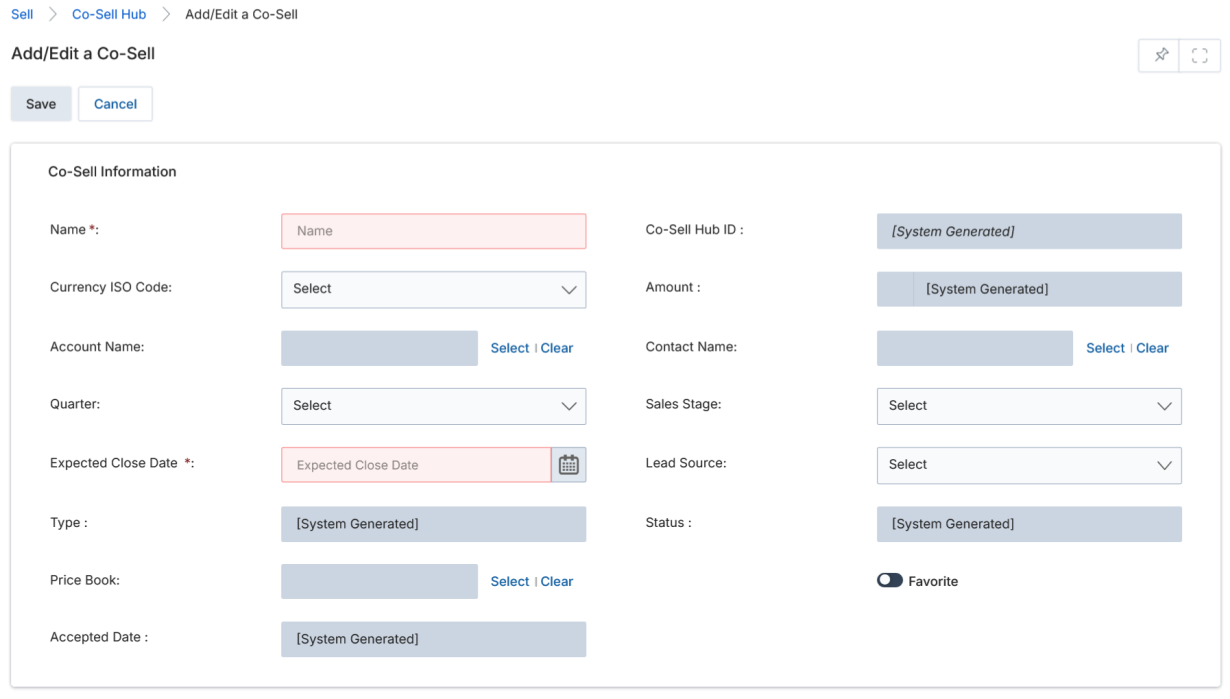Open the Sales Stage dropdown
Screen dimensions: 1230x699
point(1029,406)
